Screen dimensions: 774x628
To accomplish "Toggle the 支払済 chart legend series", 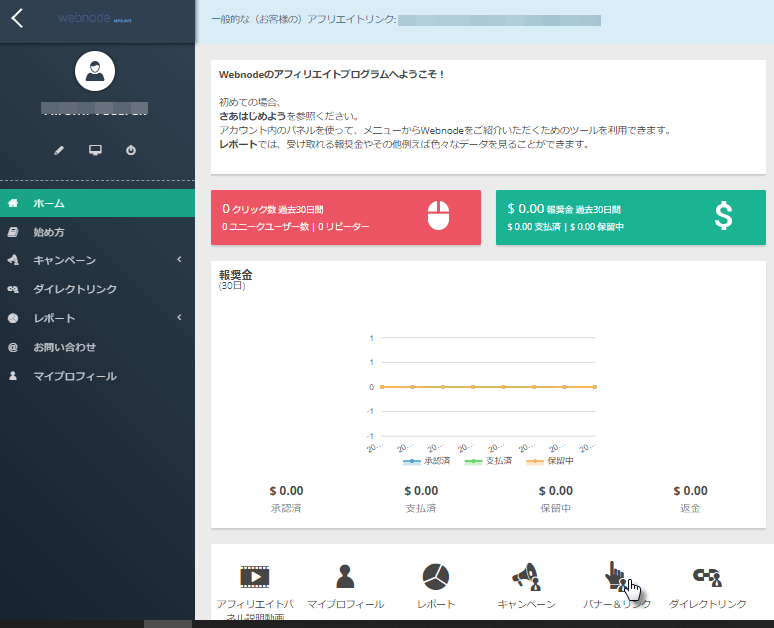I will (x=488, y=461).
